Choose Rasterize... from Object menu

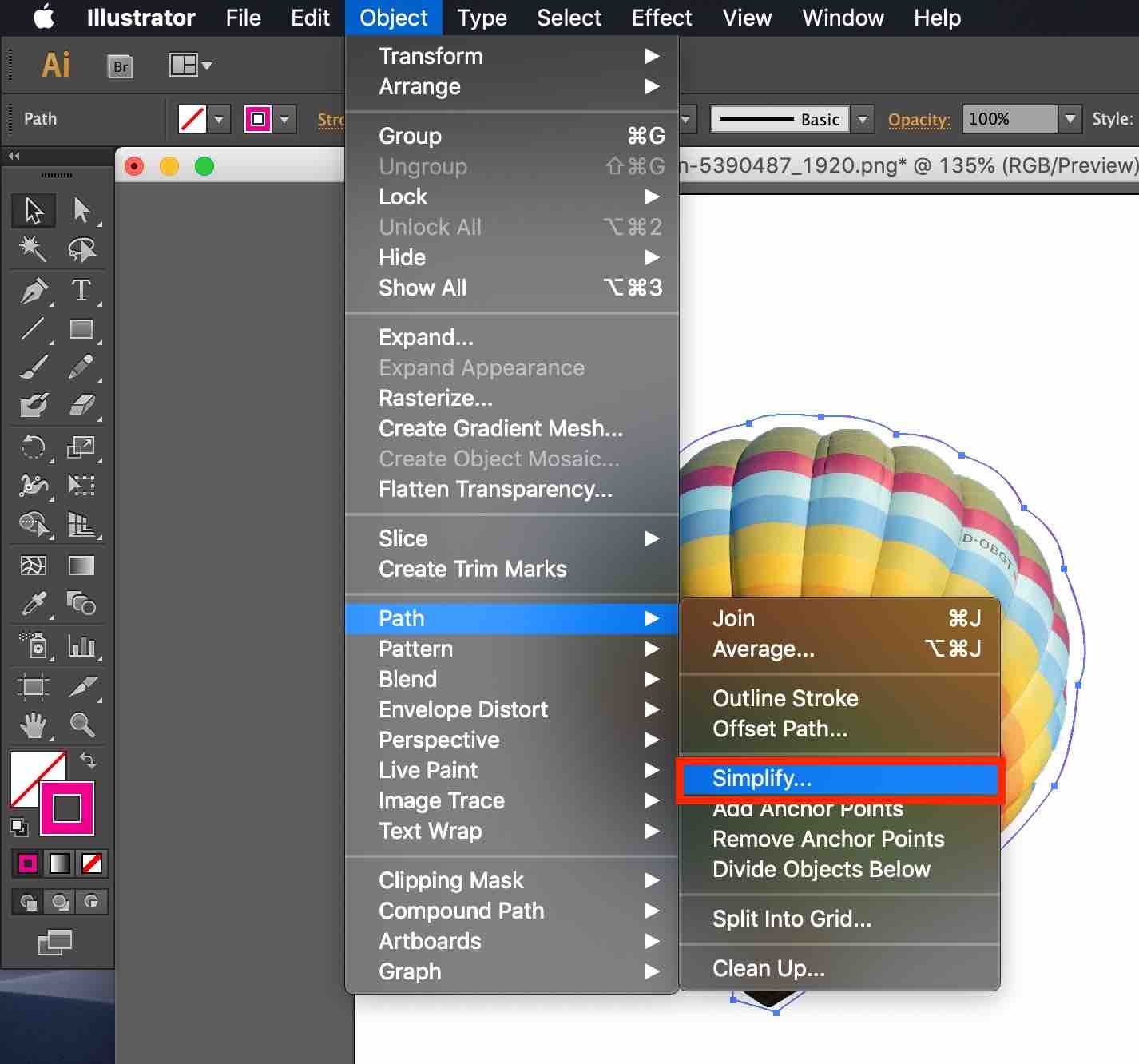512,398
